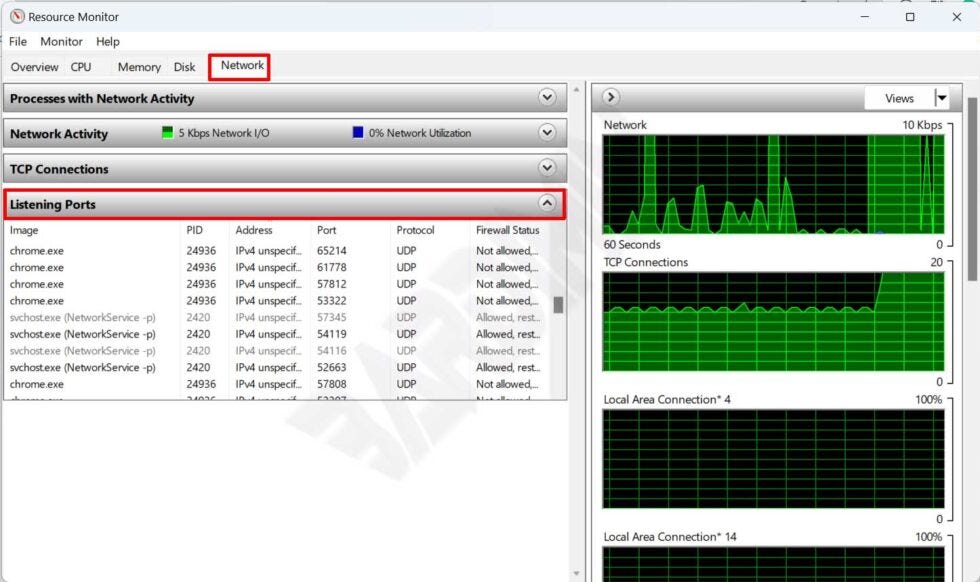Image resolution: width=980 pixels, height=582 pixels.
Task: Select the Disk tab
Action: pos(184,67)
